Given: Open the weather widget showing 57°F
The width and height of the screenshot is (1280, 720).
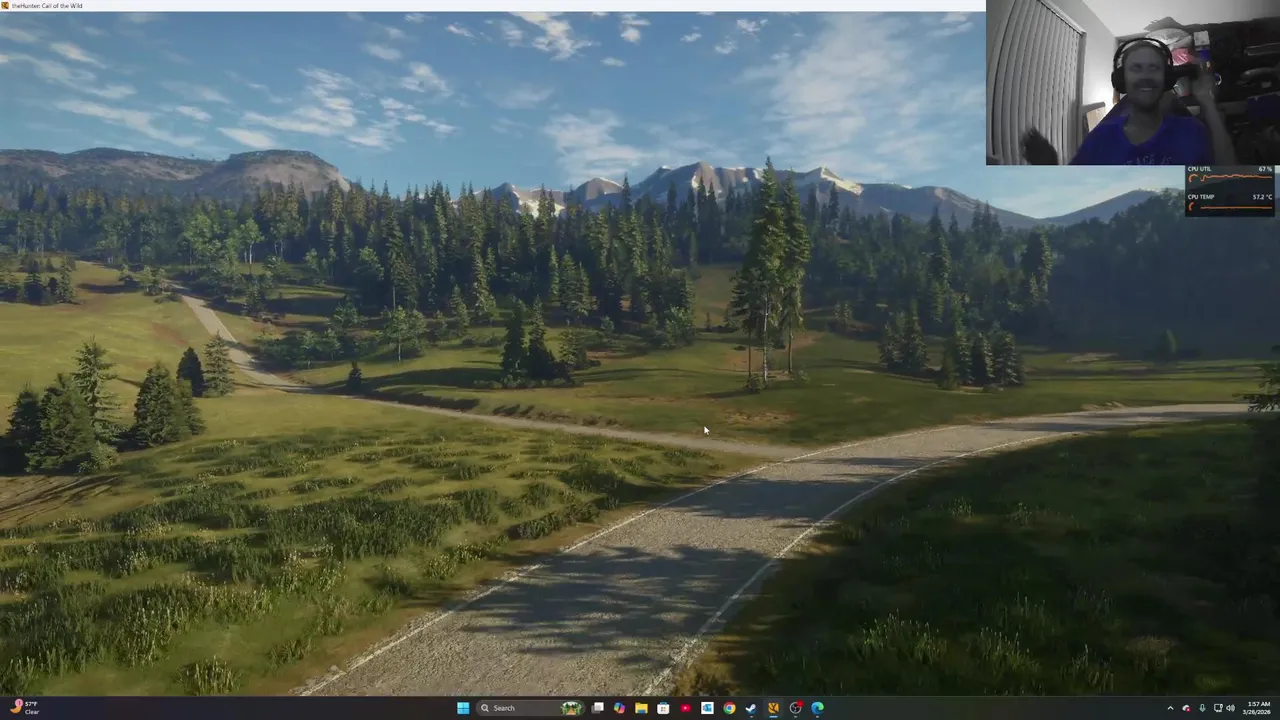Looking at the screenshot, I should tap(24, 708).
